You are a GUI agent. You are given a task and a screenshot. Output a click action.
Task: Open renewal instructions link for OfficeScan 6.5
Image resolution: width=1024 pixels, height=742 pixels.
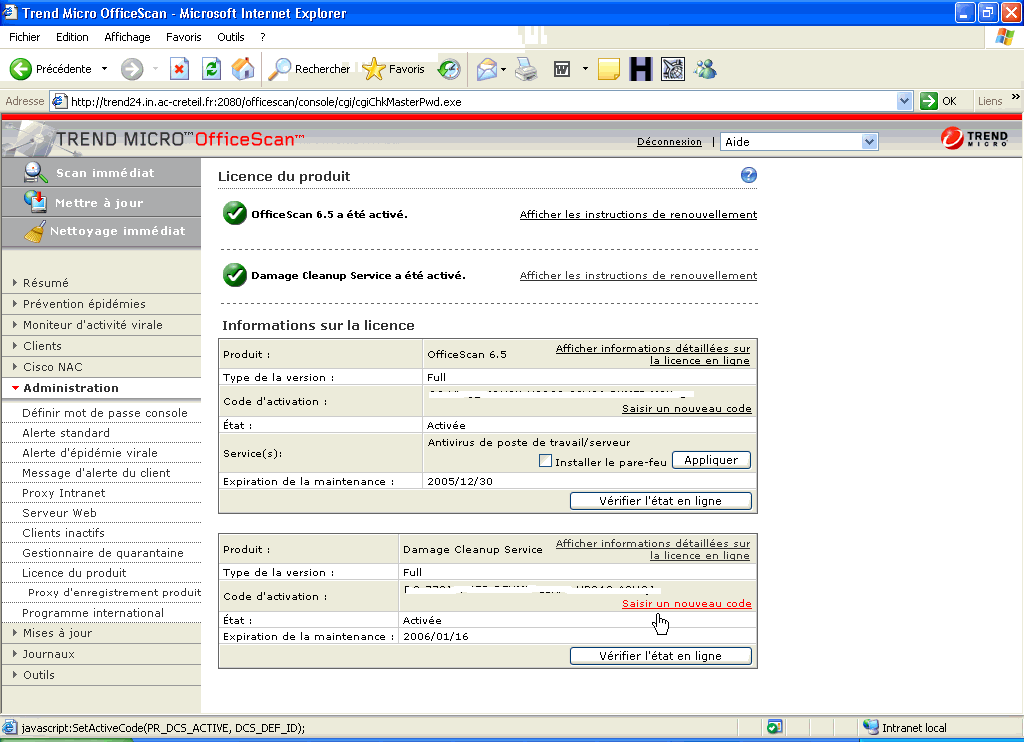638,214
